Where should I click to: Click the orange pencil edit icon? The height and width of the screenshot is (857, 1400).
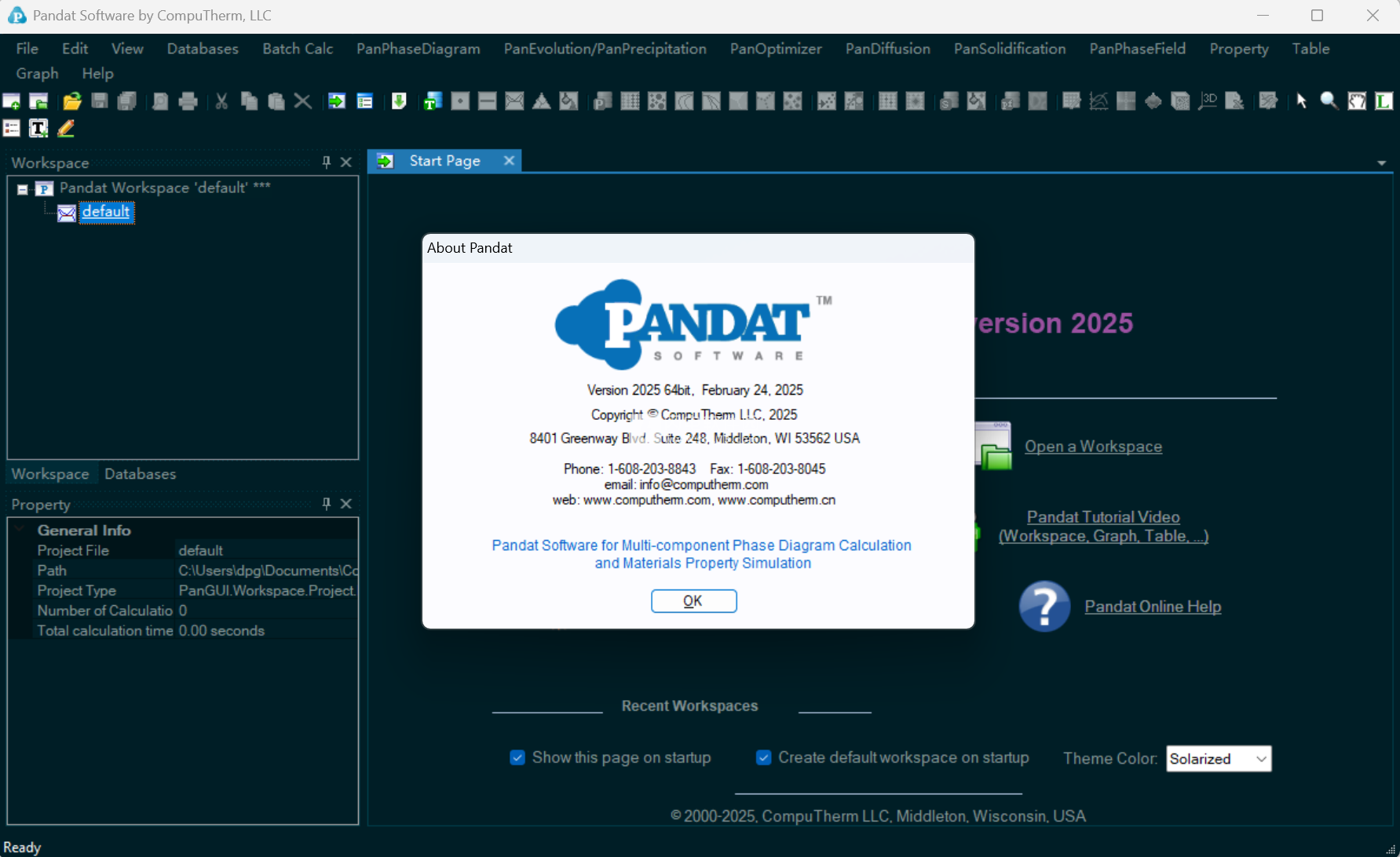pyautogui.click(x=66, y=128)
